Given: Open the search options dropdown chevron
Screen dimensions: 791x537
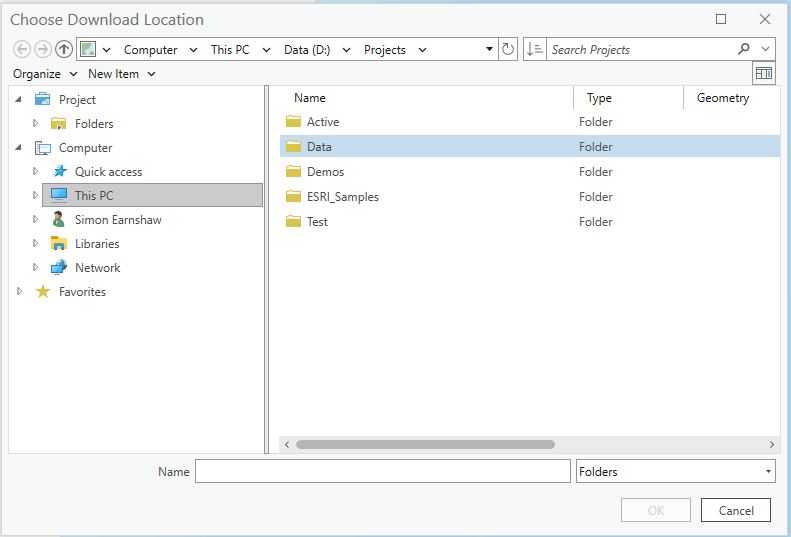Looking at the screenshot, I should (765, 49).
